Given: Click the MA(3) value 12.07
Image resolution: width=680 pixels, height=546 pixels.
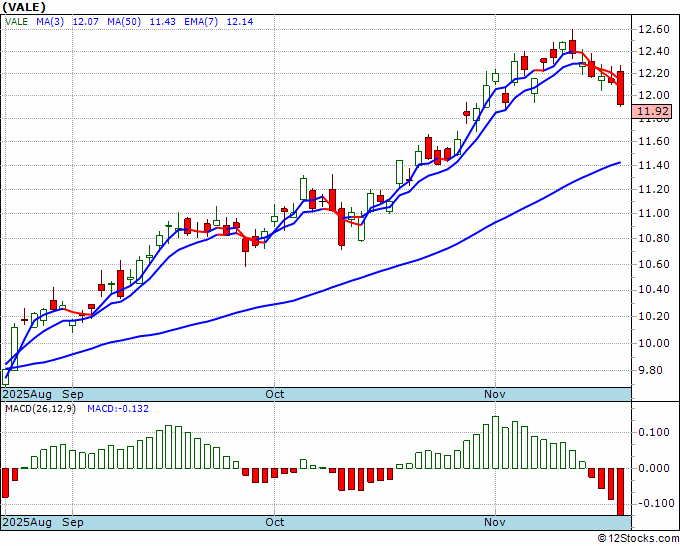Looking at the screenshot, I should (x=85, y=22).
